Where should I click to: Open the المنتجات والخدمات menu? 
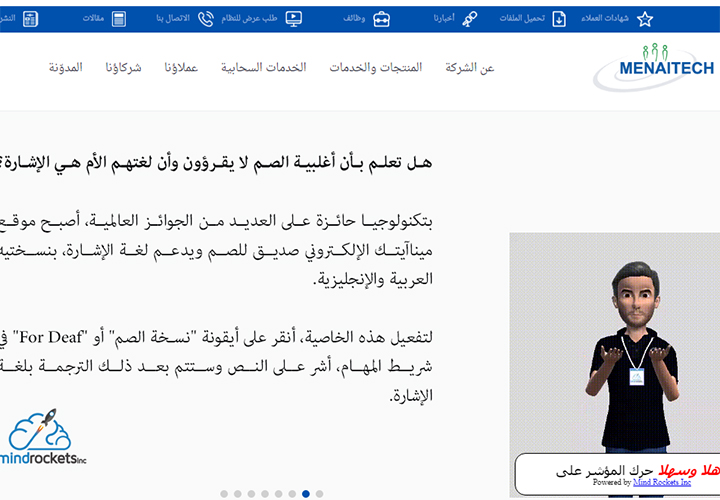[375, 67]
